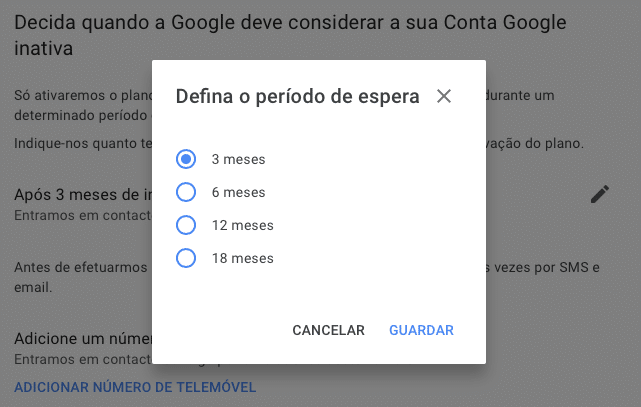
Task: Click the pencil edit icon
Action: 599,194
